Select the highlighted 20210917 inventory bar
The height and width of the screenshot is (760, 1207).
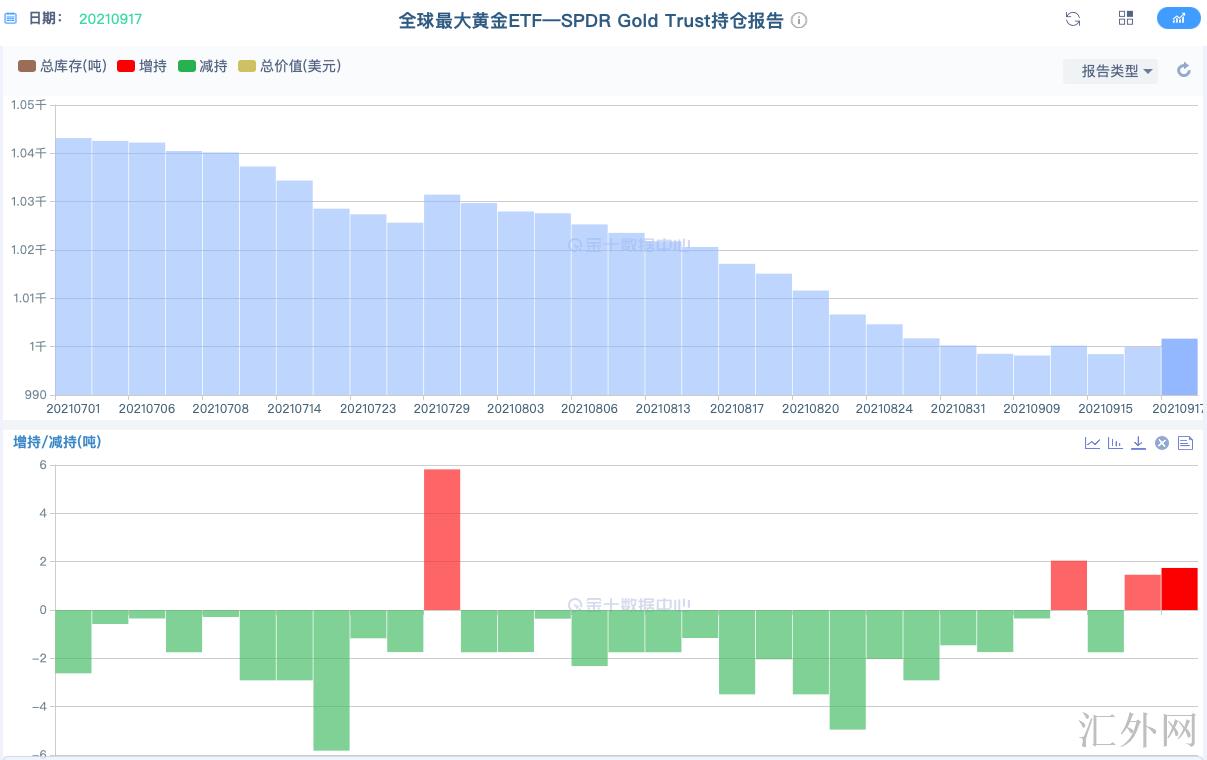1179,367
